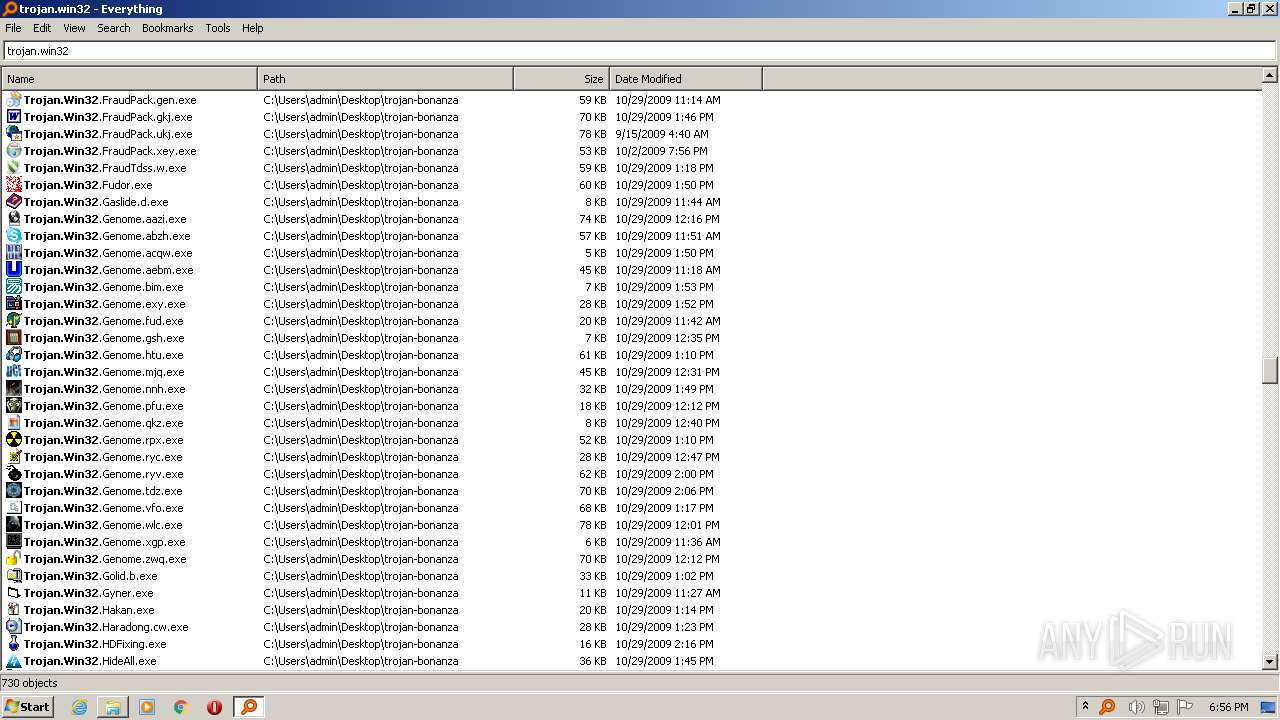This screenshot has width=1280, height=720.
Task: Click the icon of Trojan.Win32.Genome.rpx.exe
Action: [x=14, y=440]
